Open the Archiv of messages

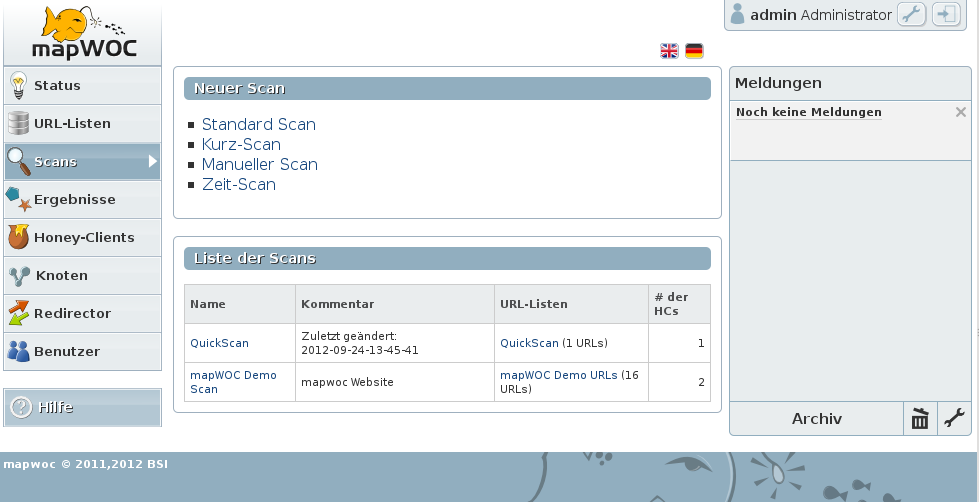pos(817,418)
